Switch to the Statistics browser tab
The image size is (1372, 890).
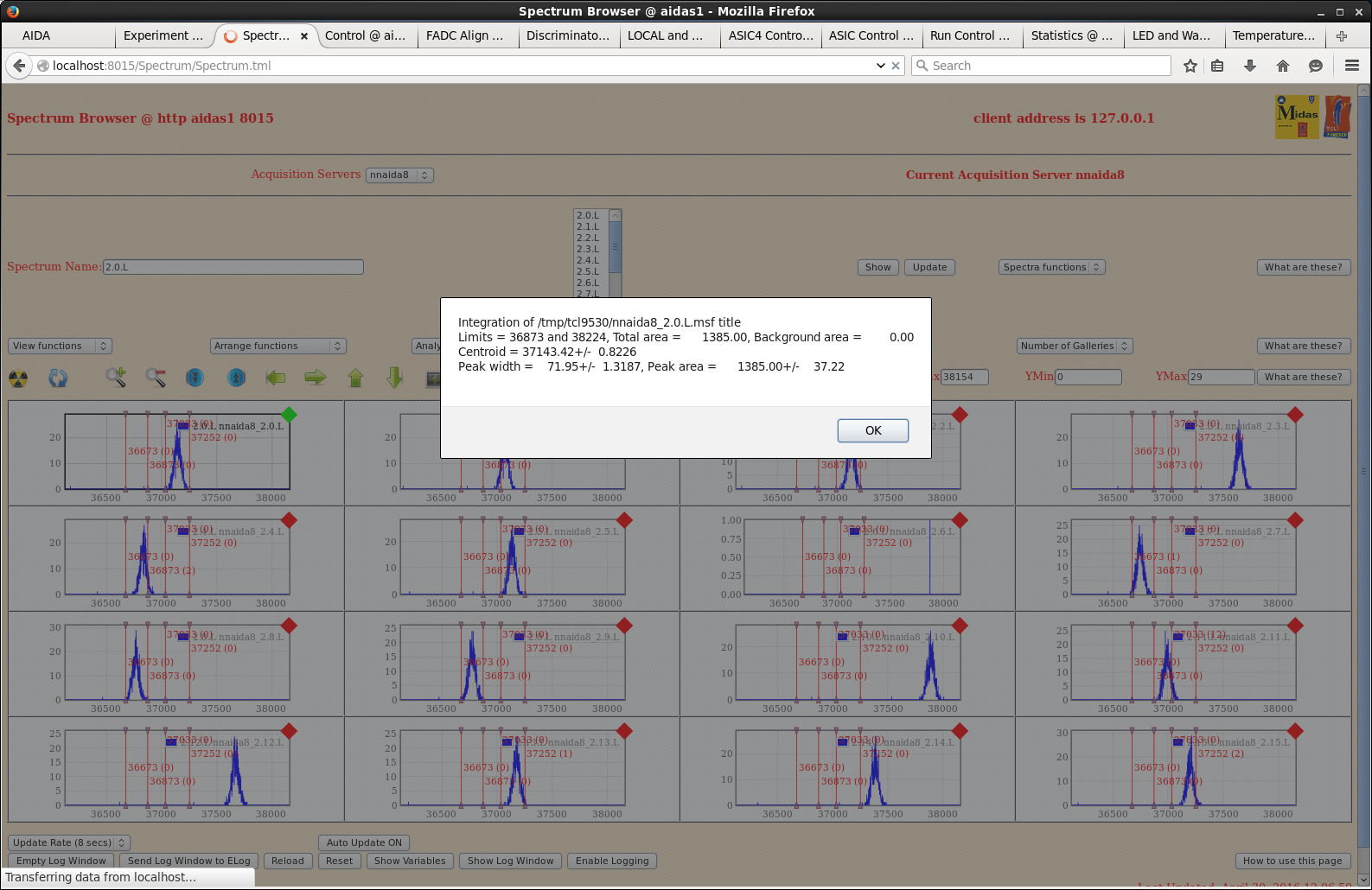(1070, 35)
